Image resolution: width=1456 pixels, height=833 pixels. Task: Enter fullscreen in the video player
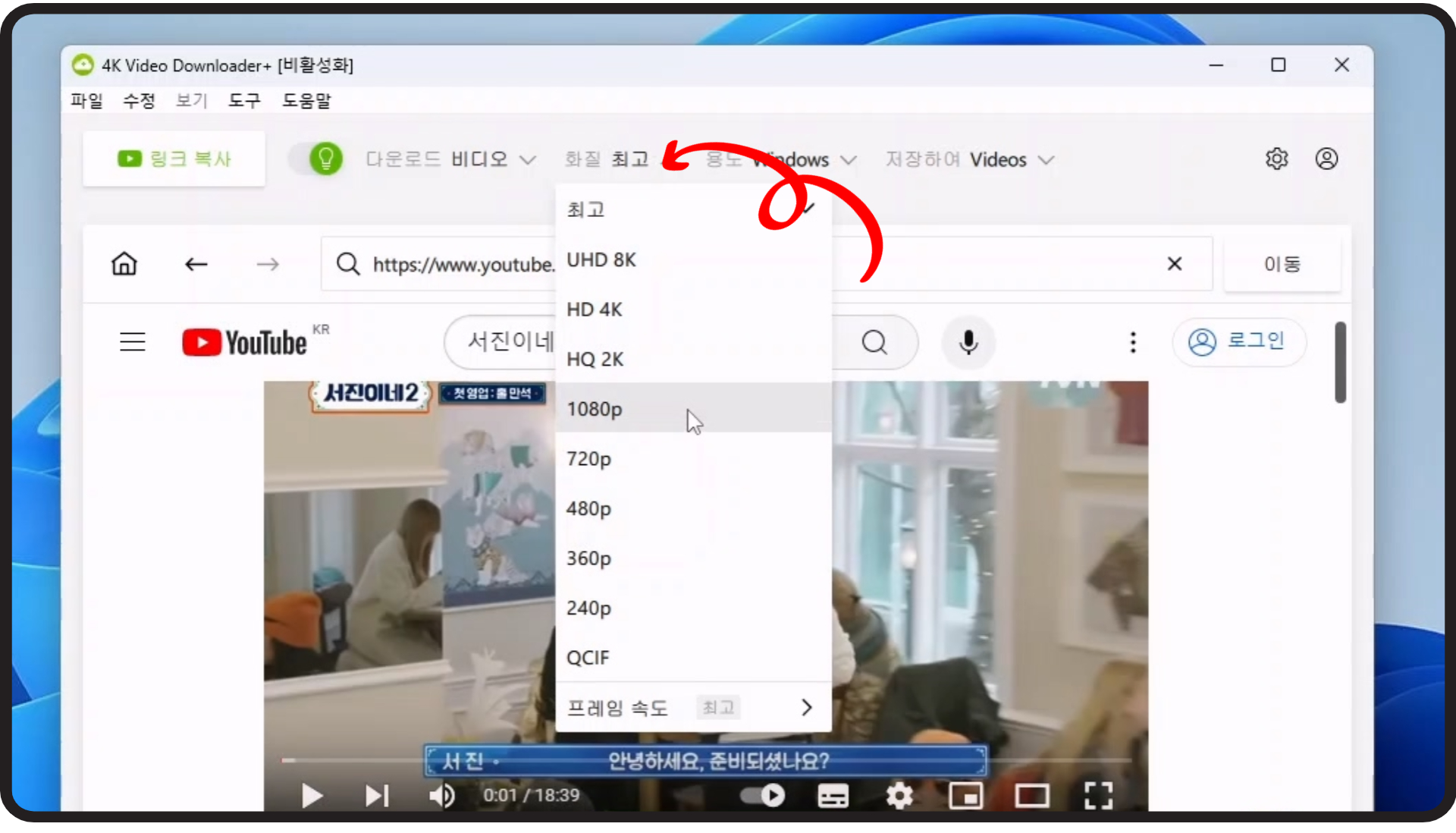pos(1098,795)
